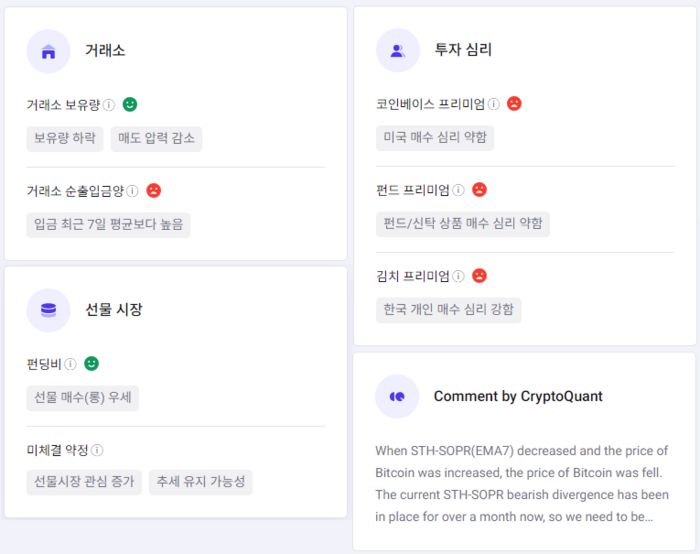The image size is (700, 554).
Task: Click red frown face beside 김치 프리미엄
Action: 480,275
